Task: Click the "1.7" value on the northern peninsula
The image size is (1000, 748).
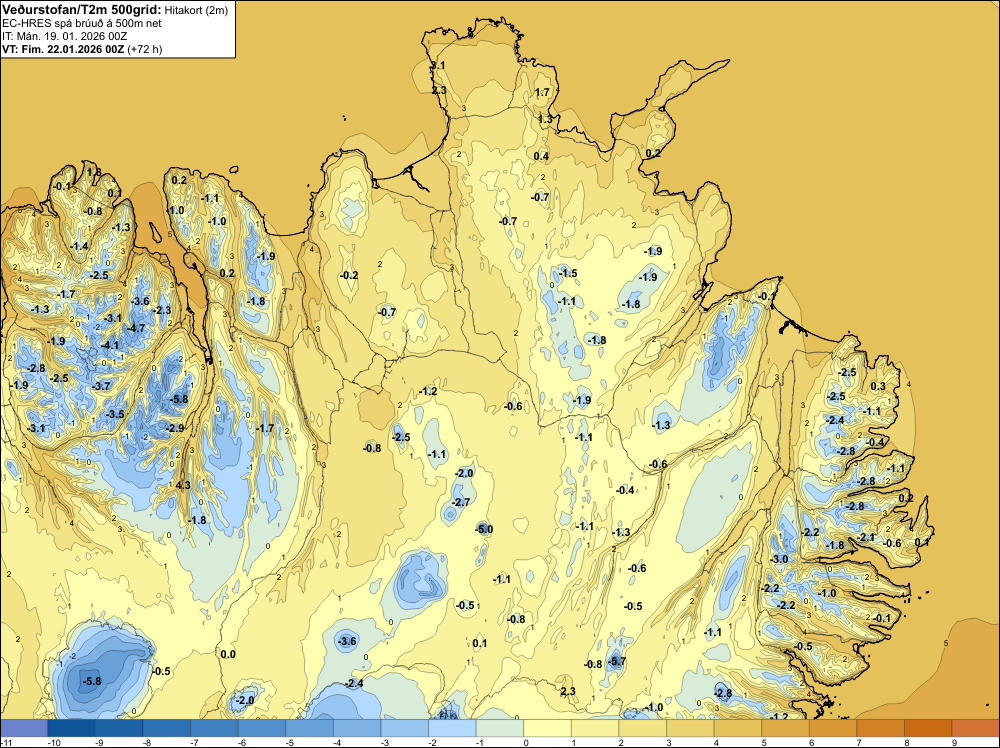Action: coord(542,92)
